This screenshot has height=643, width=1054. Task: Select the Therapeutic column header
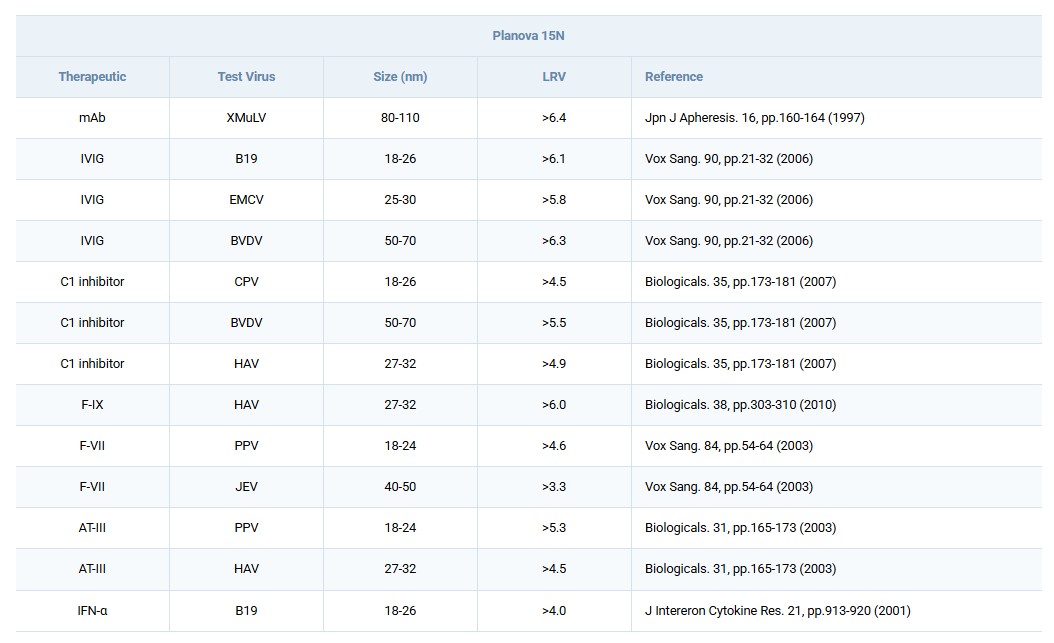[x=92, y=77]
